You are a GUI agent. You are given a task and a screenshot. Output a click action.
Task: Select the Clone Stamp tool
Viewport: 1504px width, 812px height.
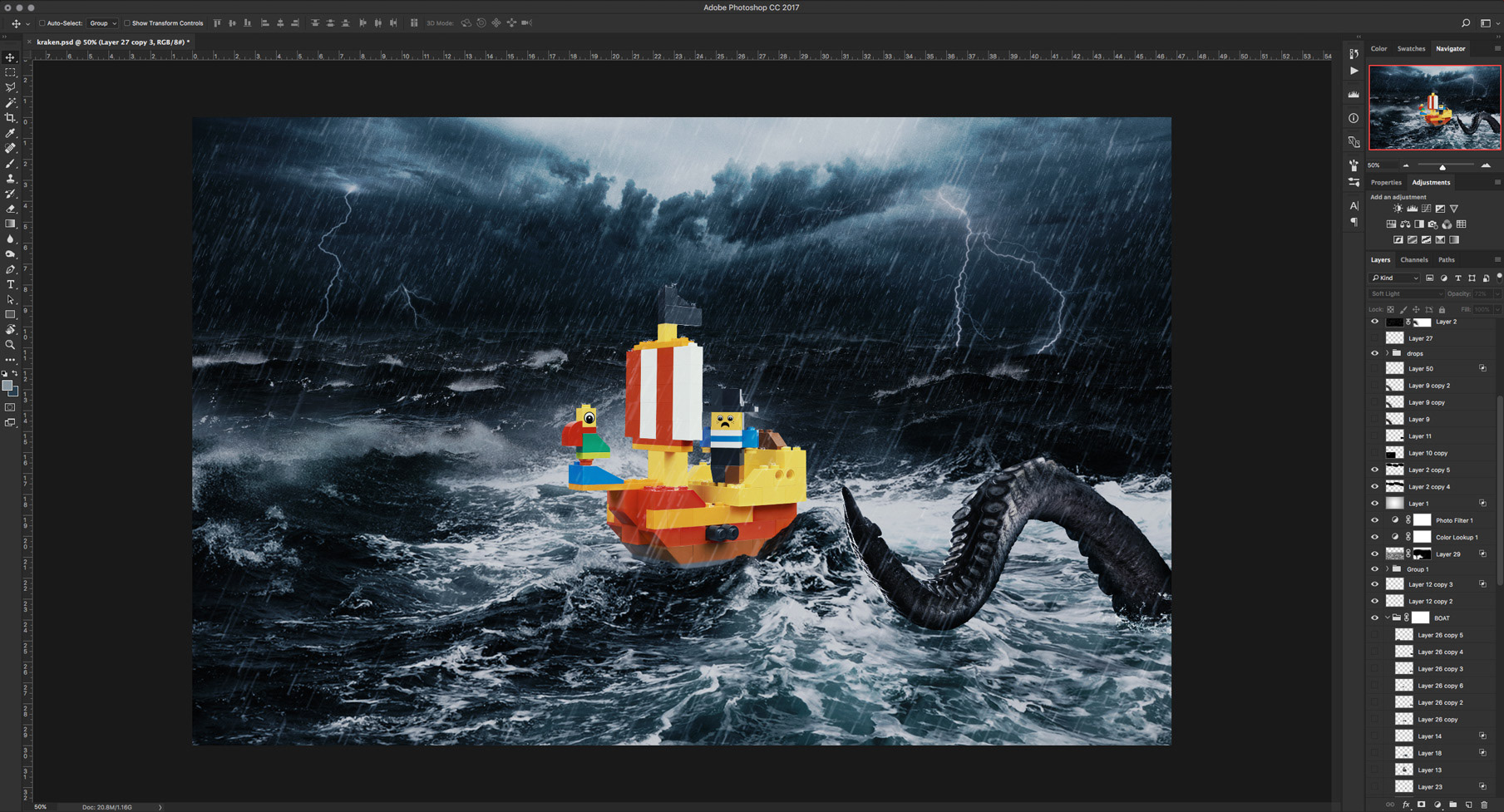(x=11, y=179)
